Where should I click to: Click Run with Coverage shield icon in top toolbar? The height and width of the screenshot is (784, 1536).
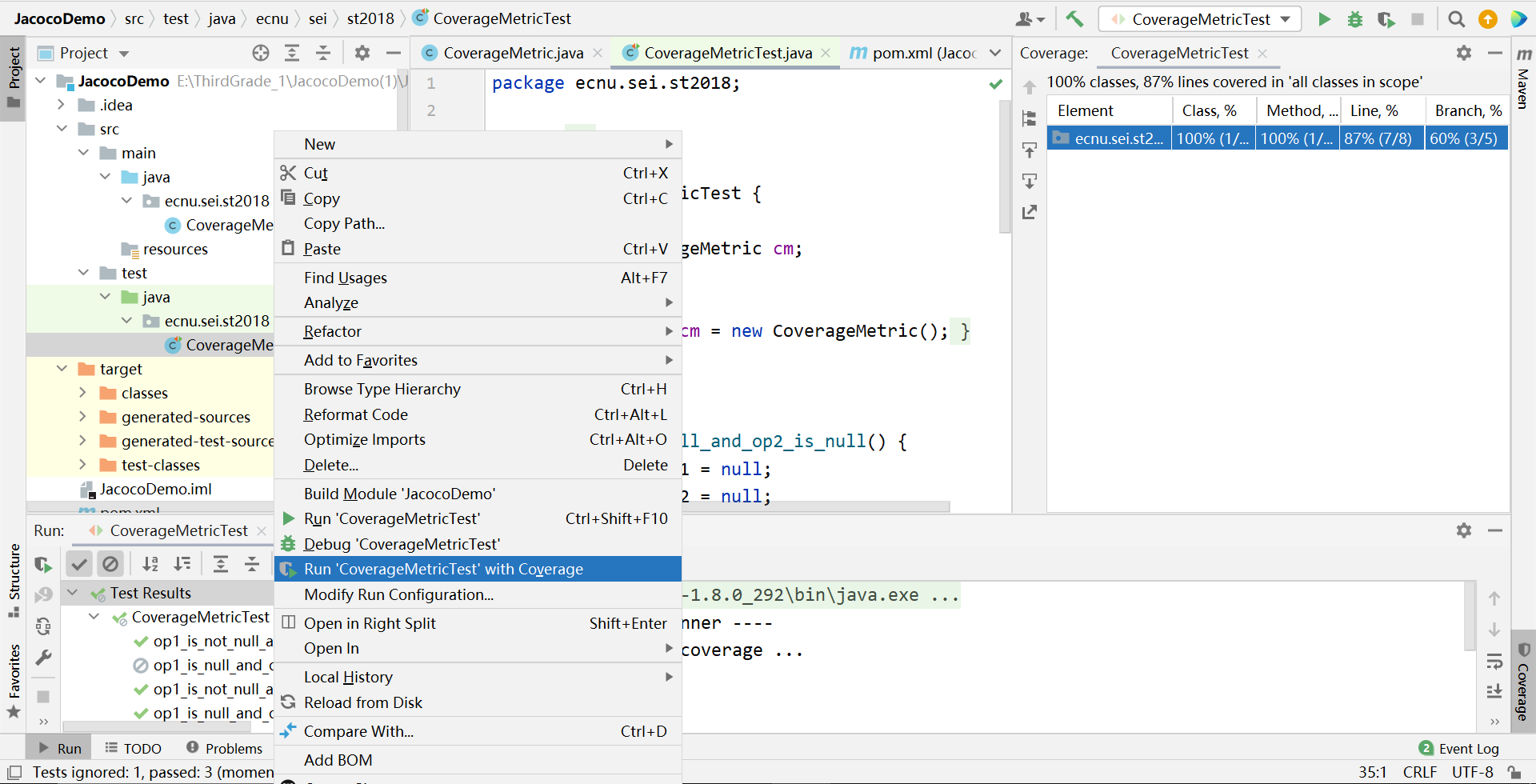point(1386,18)
